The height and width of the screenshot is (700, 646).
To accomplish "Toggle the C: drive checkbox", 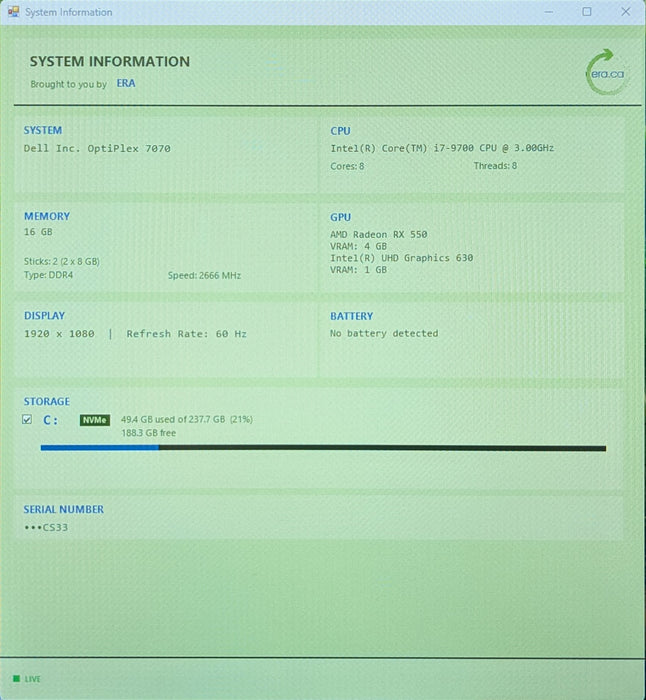I will pos(27,419).
